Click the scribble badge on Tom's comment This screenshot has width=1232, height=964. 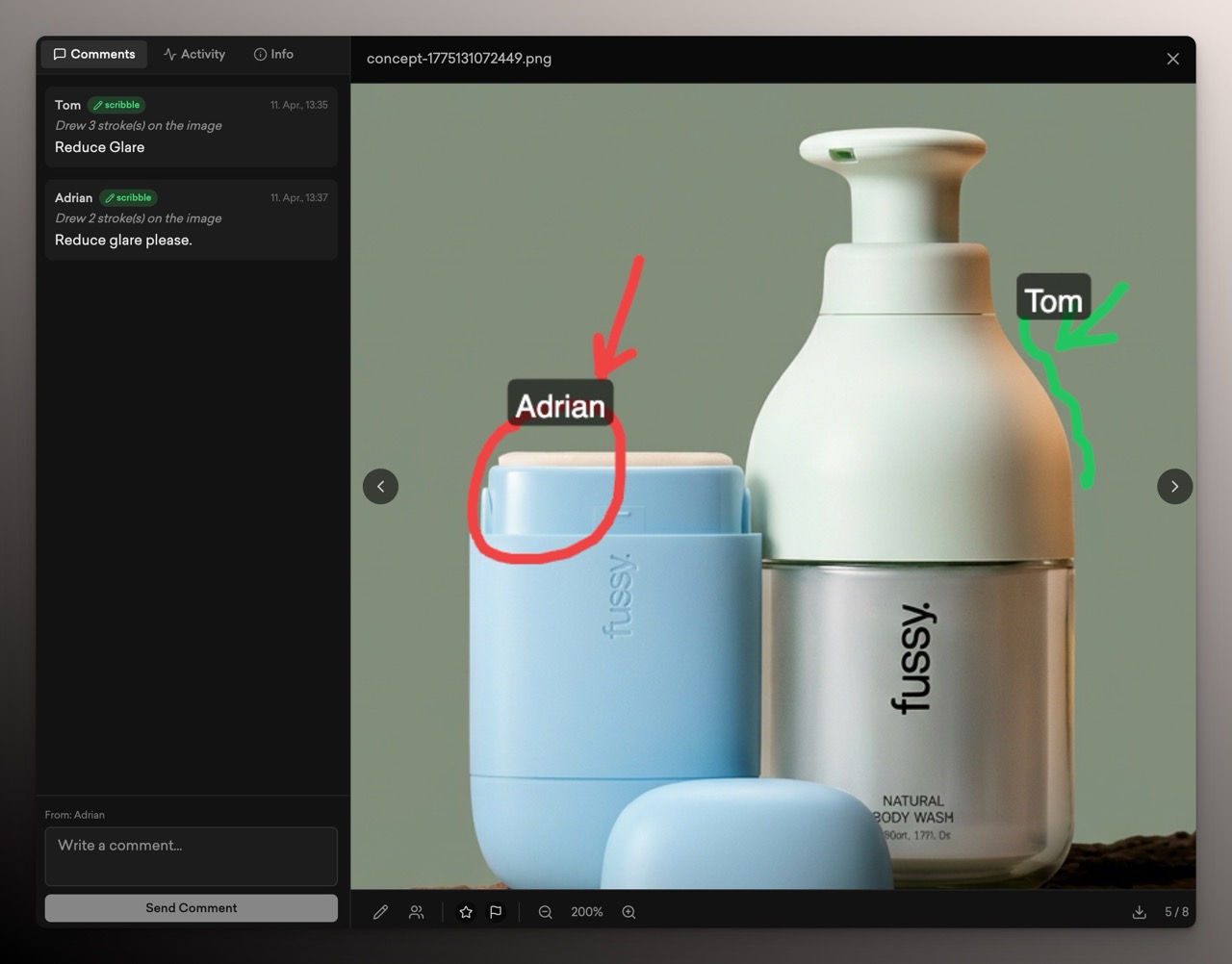(116, 105)
